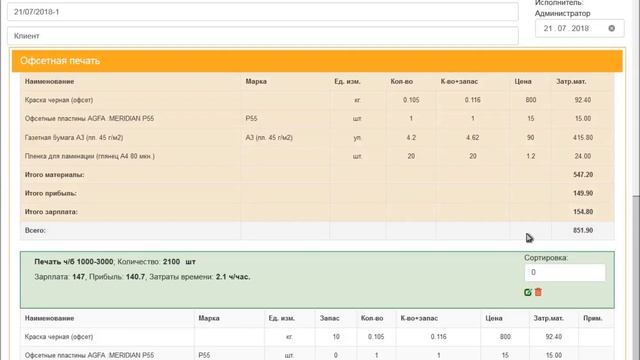Click the Запас value 10 in lower table
The height and width of the screenshot is (360, 640).
(x=336, y=337)
